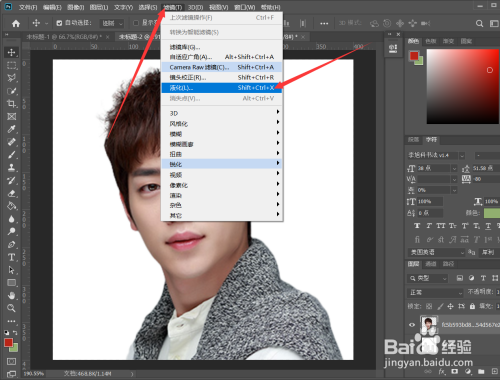The image size is (500, 380).
Task: Select the Clone Stamp tool
Action: (11, 167)
